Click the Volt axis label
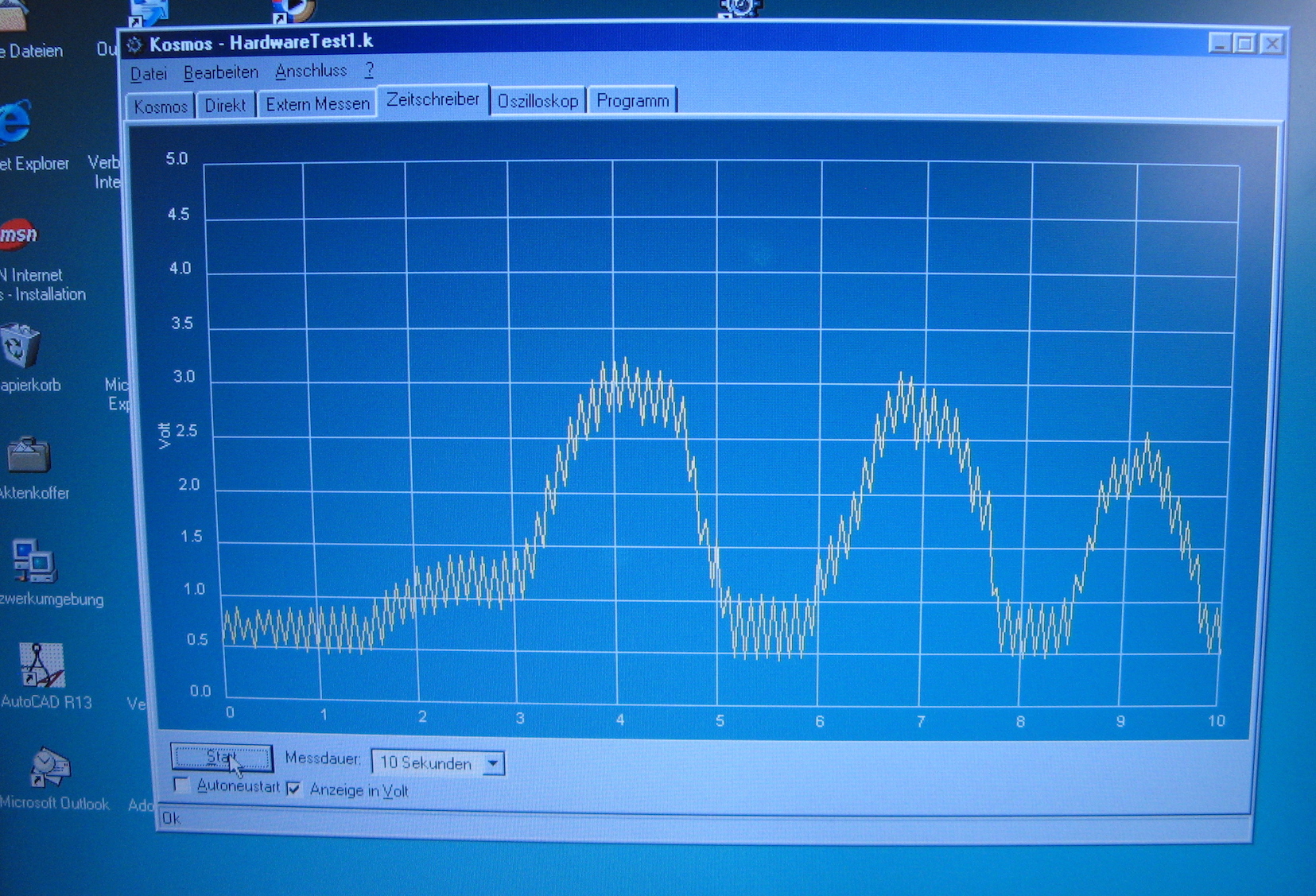The height and width of the screenshot is (896, 1316). pyautogui.click(x=165, y=436)
